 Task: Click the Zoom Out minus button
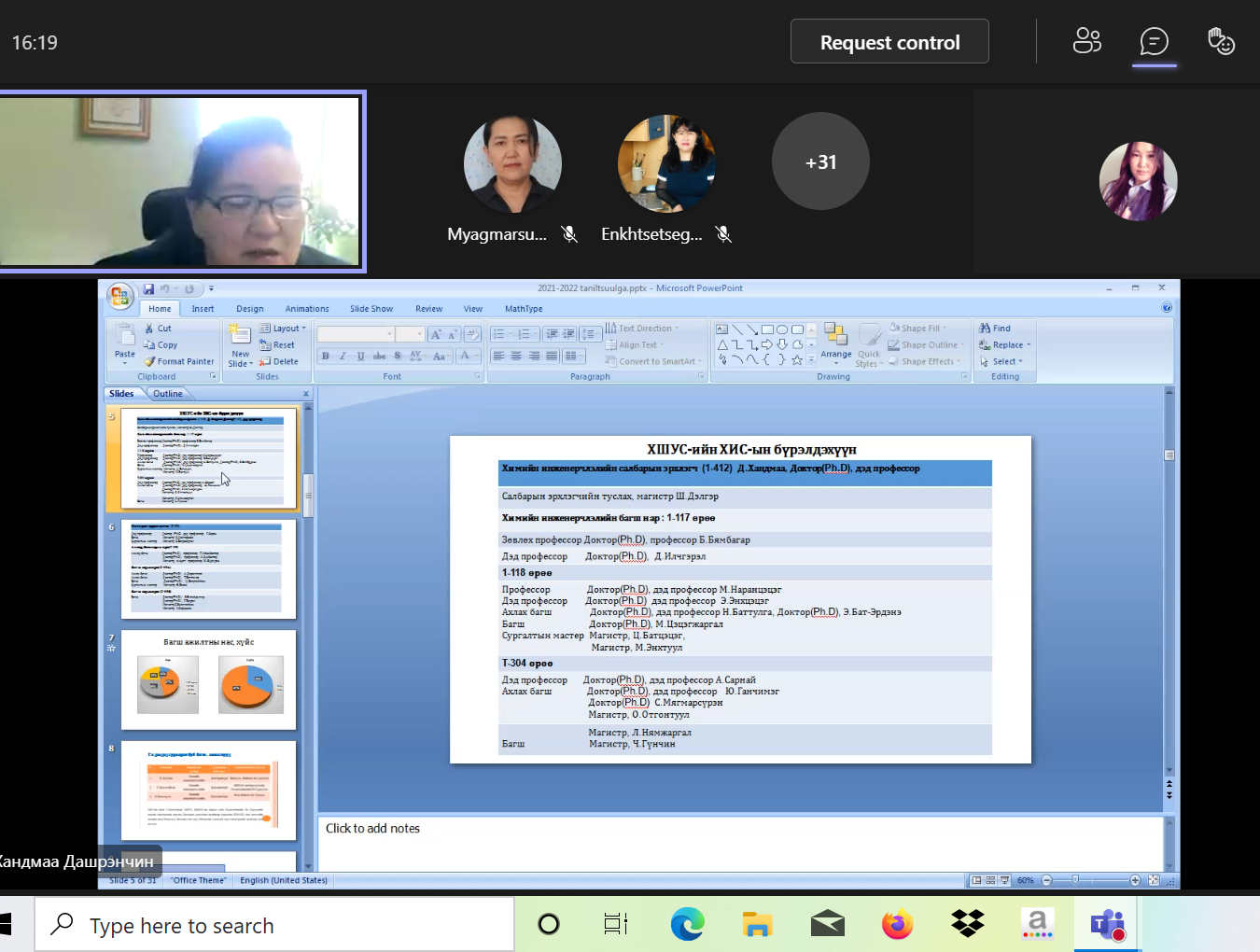point(1046,880)
